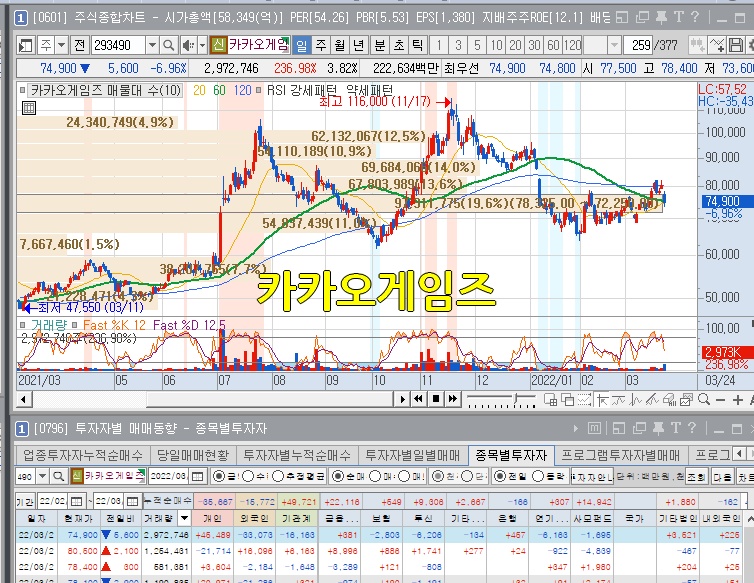The height and width of the screenshot is (583, 754).
Task: Click the speaker sound icon in chart toolbar
Action: (188, 46)
